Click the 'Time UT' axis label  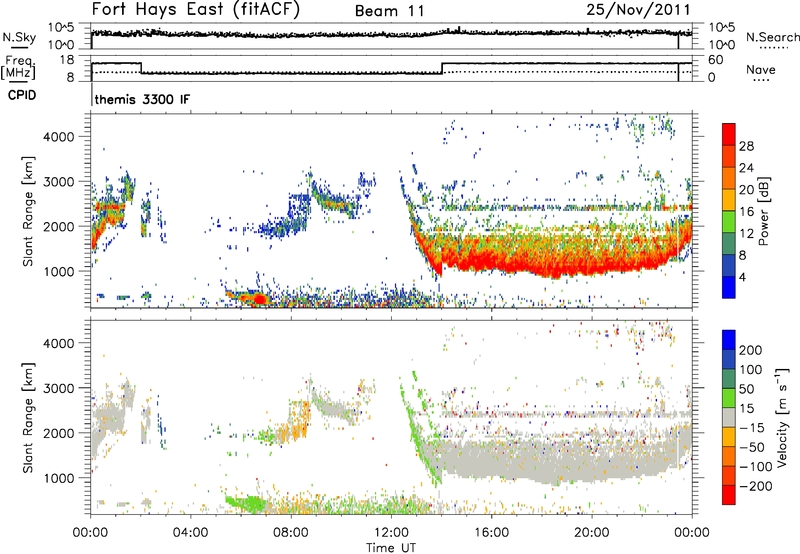391,548
